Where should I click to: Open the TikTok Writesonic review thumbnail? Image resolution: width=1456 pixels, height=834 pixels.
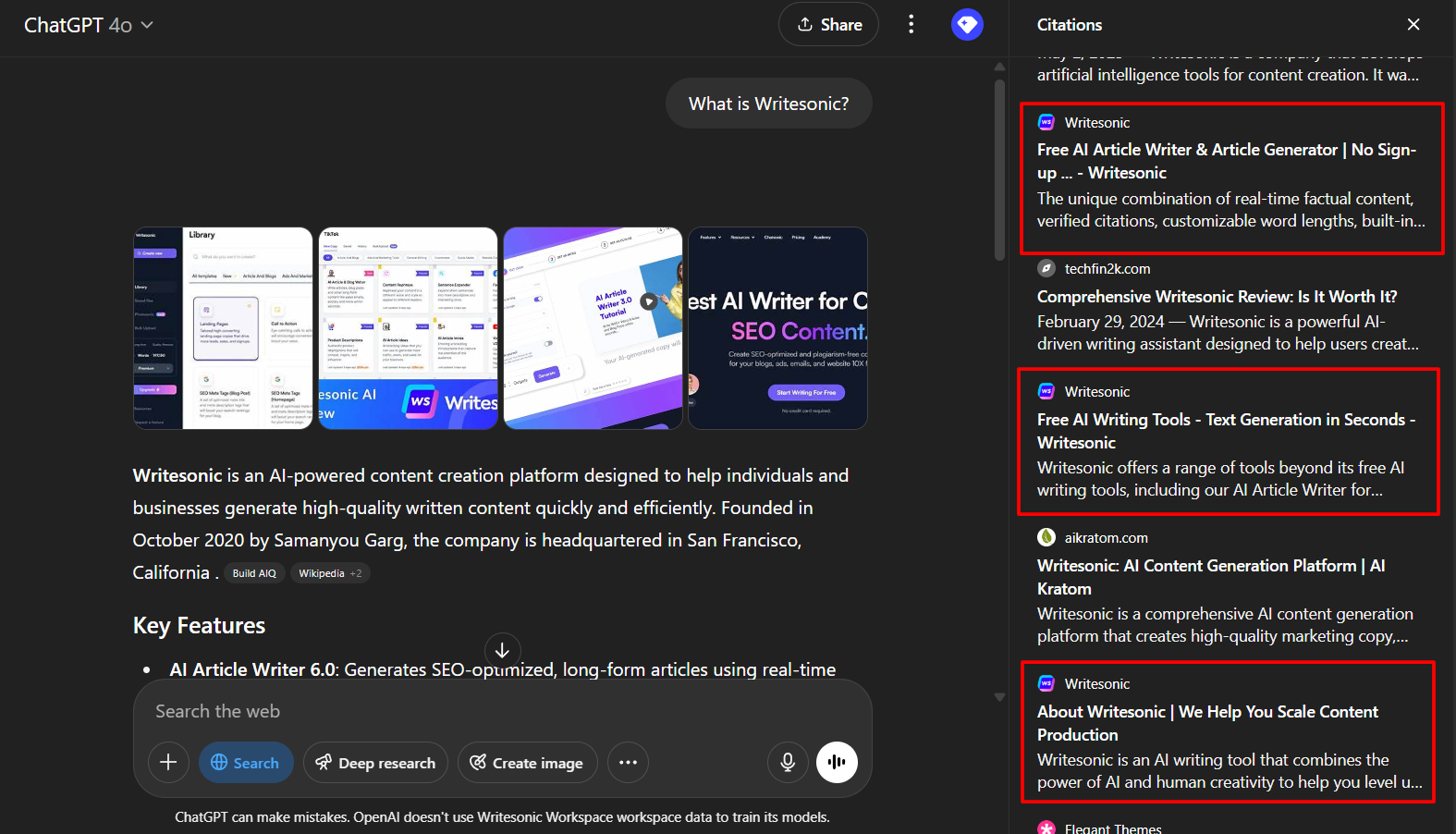(x=409, y=328)
